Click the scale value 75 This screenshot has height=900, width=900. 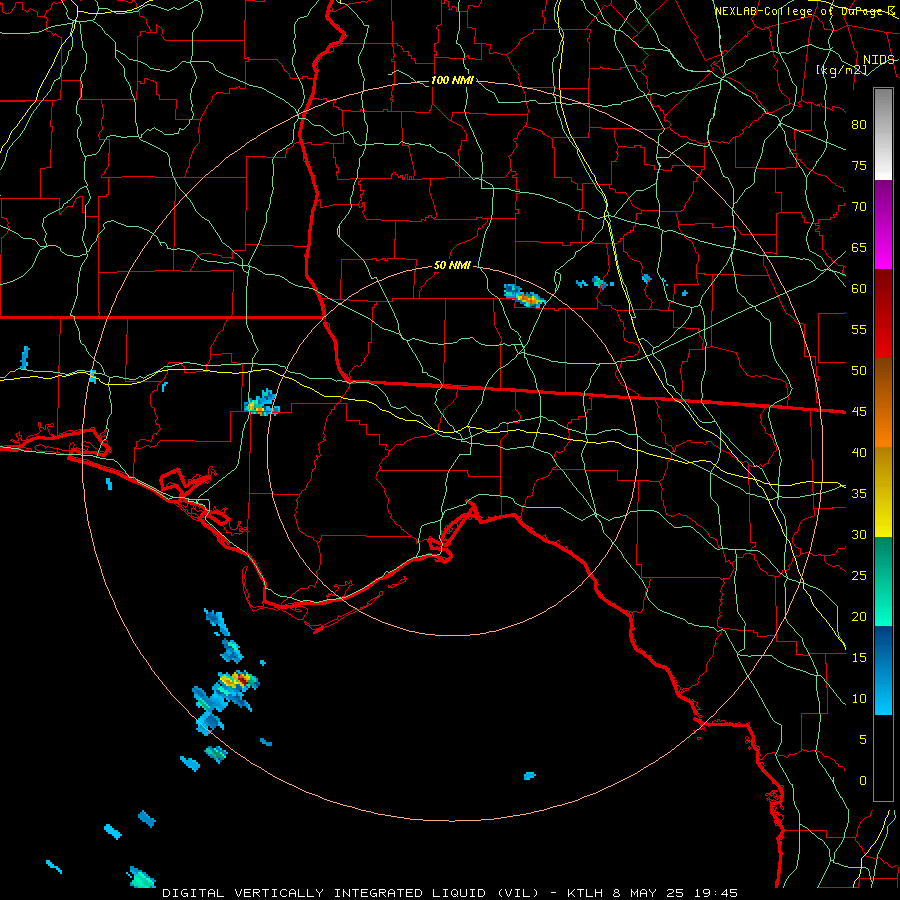859,166
